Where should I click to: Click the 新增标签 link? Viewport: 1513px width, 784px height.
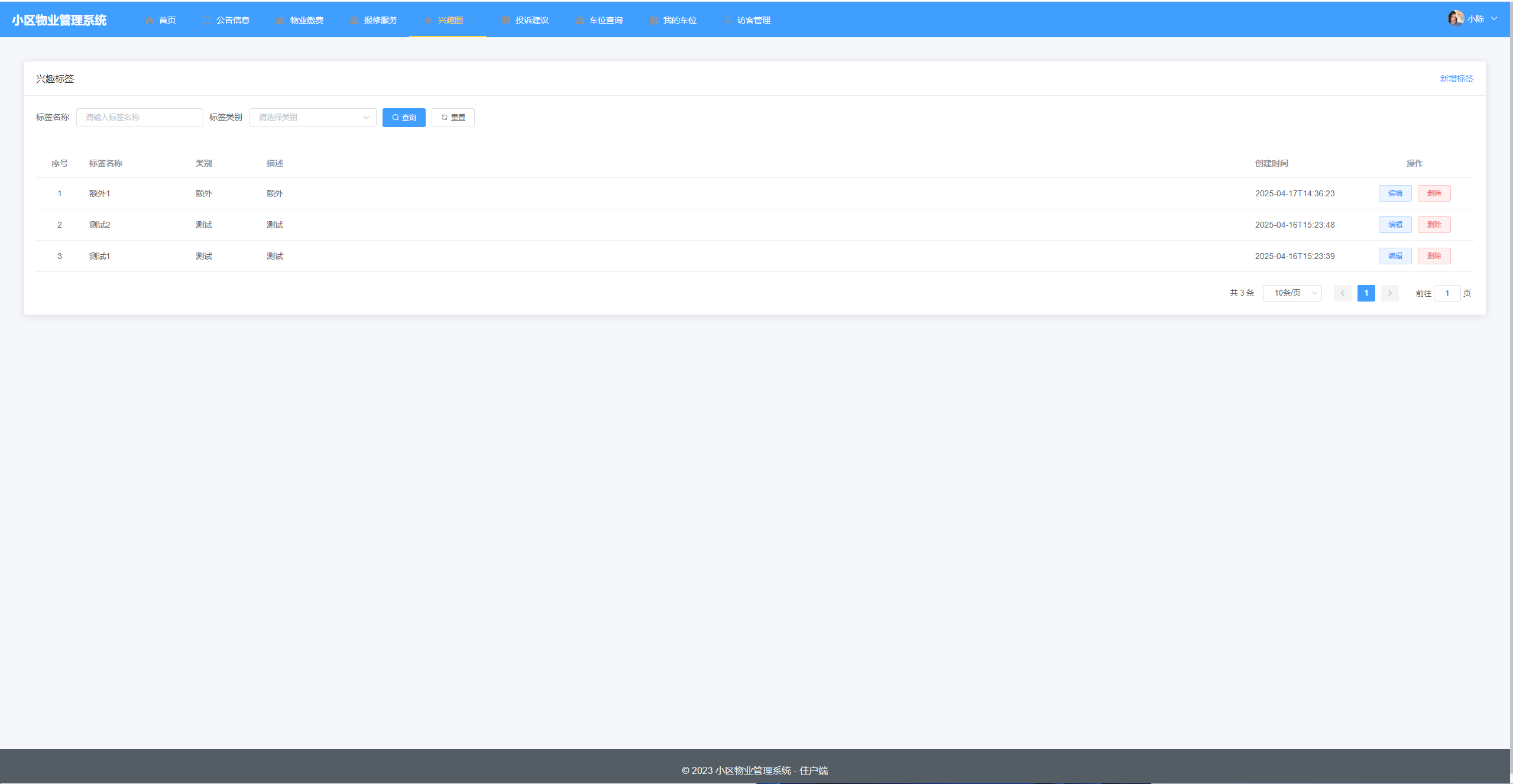(1456, 79)
